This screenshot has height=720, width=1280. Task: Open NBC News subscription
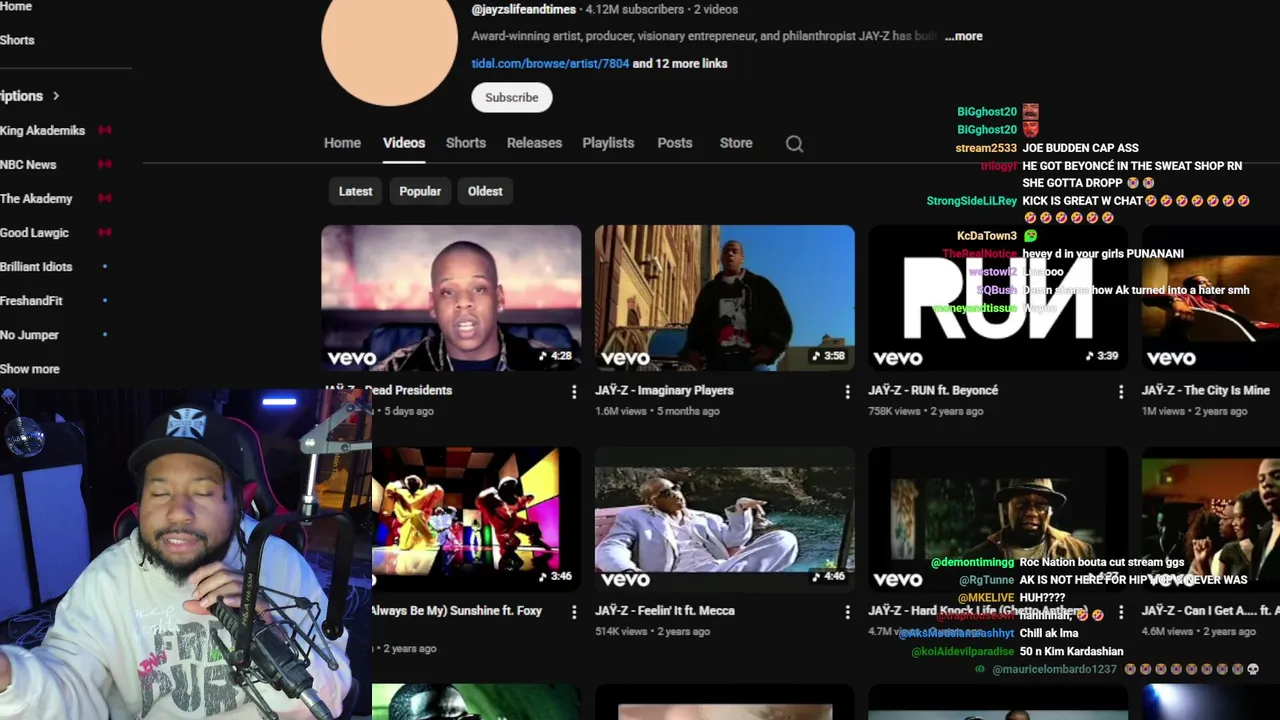tap(28, 164)
